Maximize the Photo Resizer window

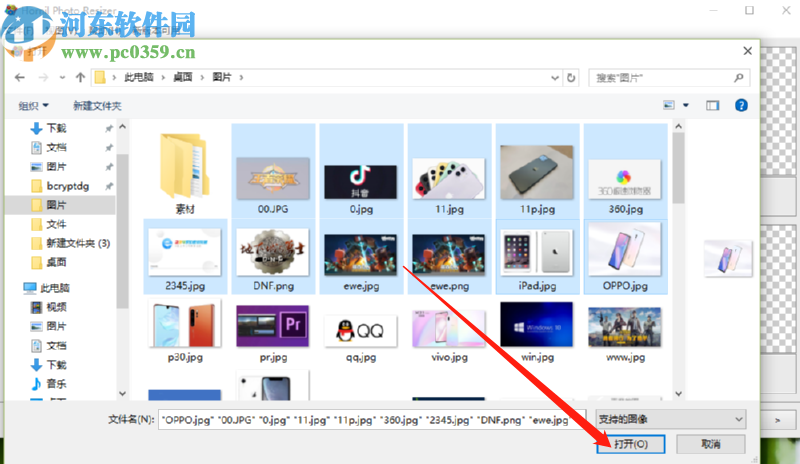[749, 10]
